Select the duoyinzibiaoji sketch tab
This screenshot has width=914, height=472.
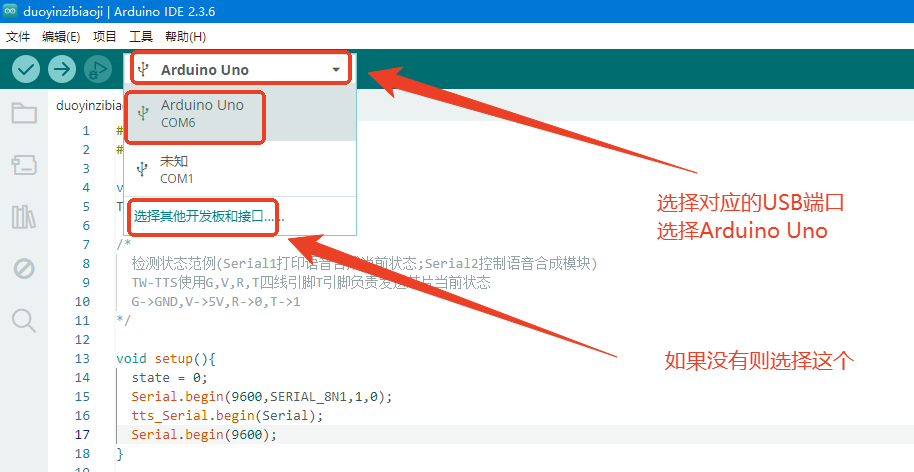89,105
